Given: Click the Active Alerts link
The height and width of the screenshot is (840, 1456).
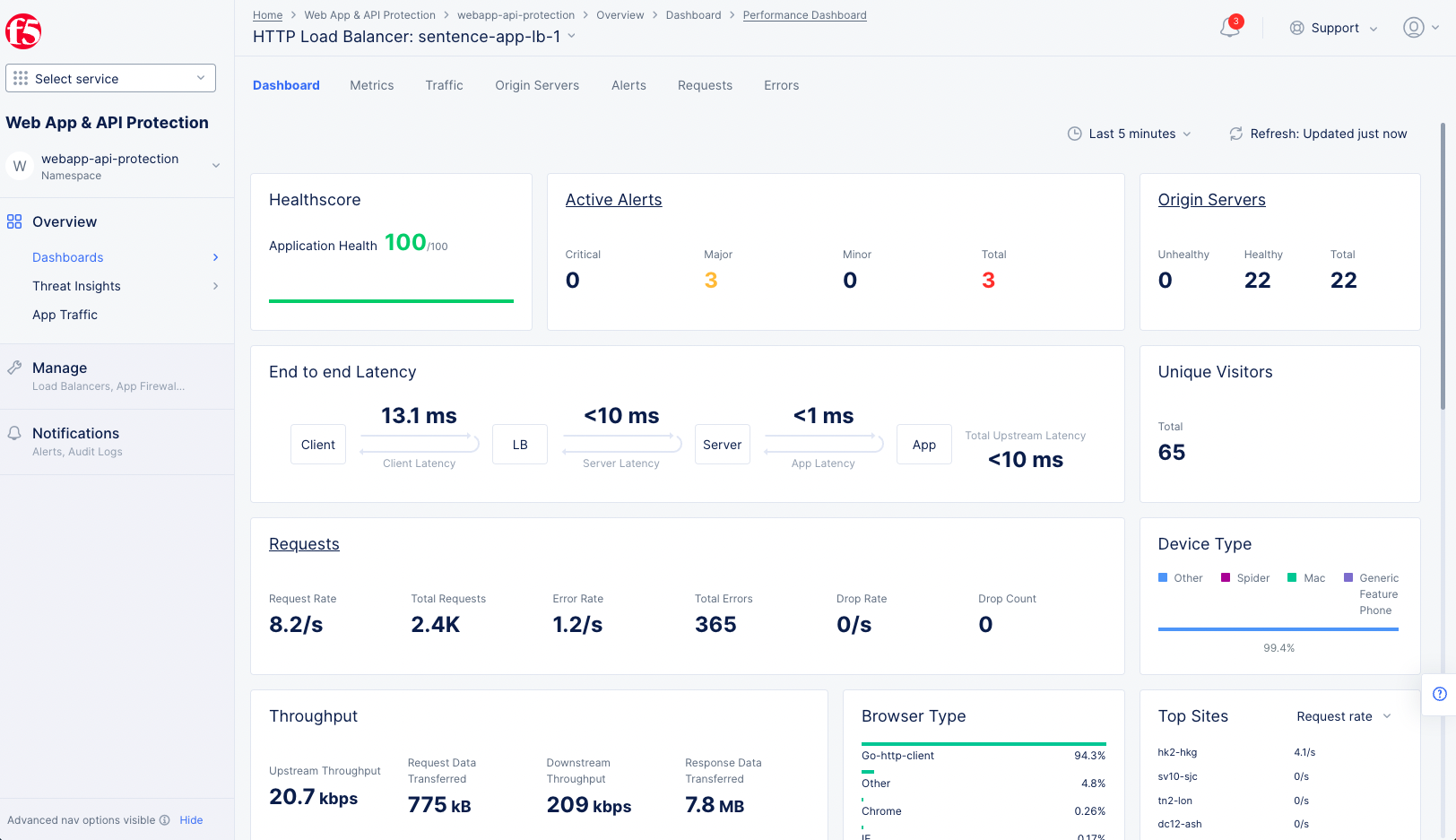Looking at the screenshot, I should click(613, 199).
